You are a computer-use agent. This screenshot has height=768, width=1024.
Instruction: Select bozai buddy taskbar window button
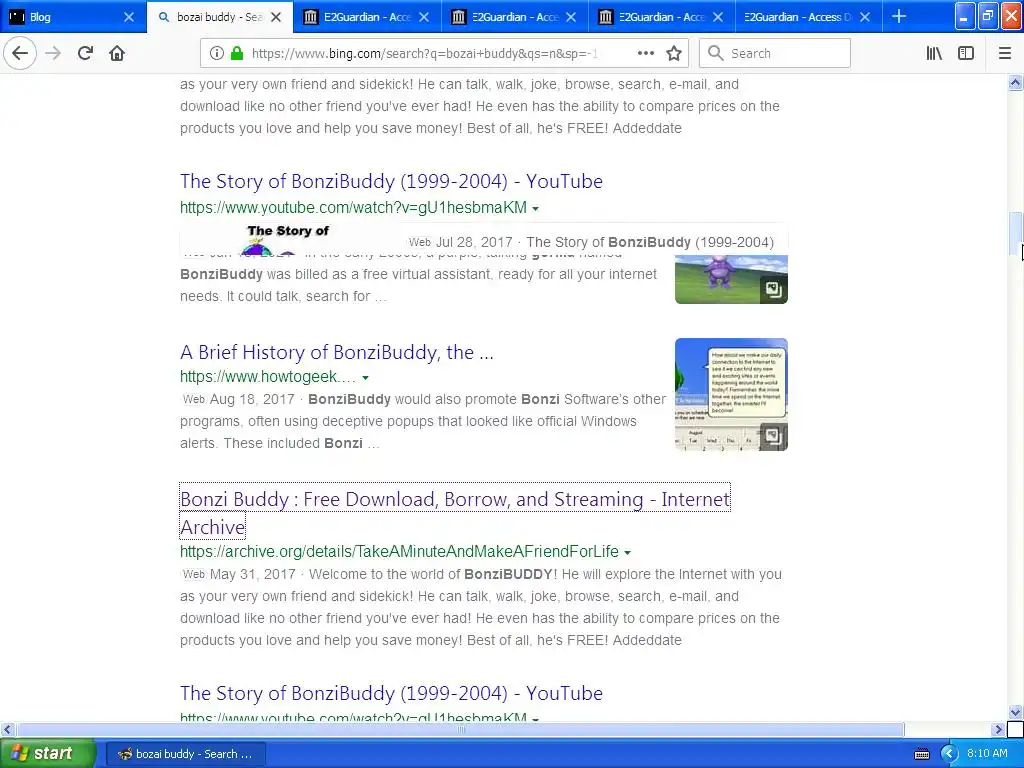point(185,754)
